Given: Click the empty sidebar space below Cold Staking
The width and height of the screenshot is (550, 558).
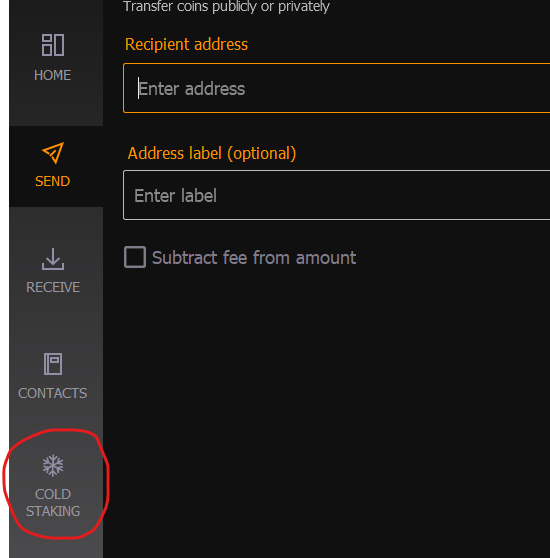Looking at the screenshot, I should coord(56,549).
